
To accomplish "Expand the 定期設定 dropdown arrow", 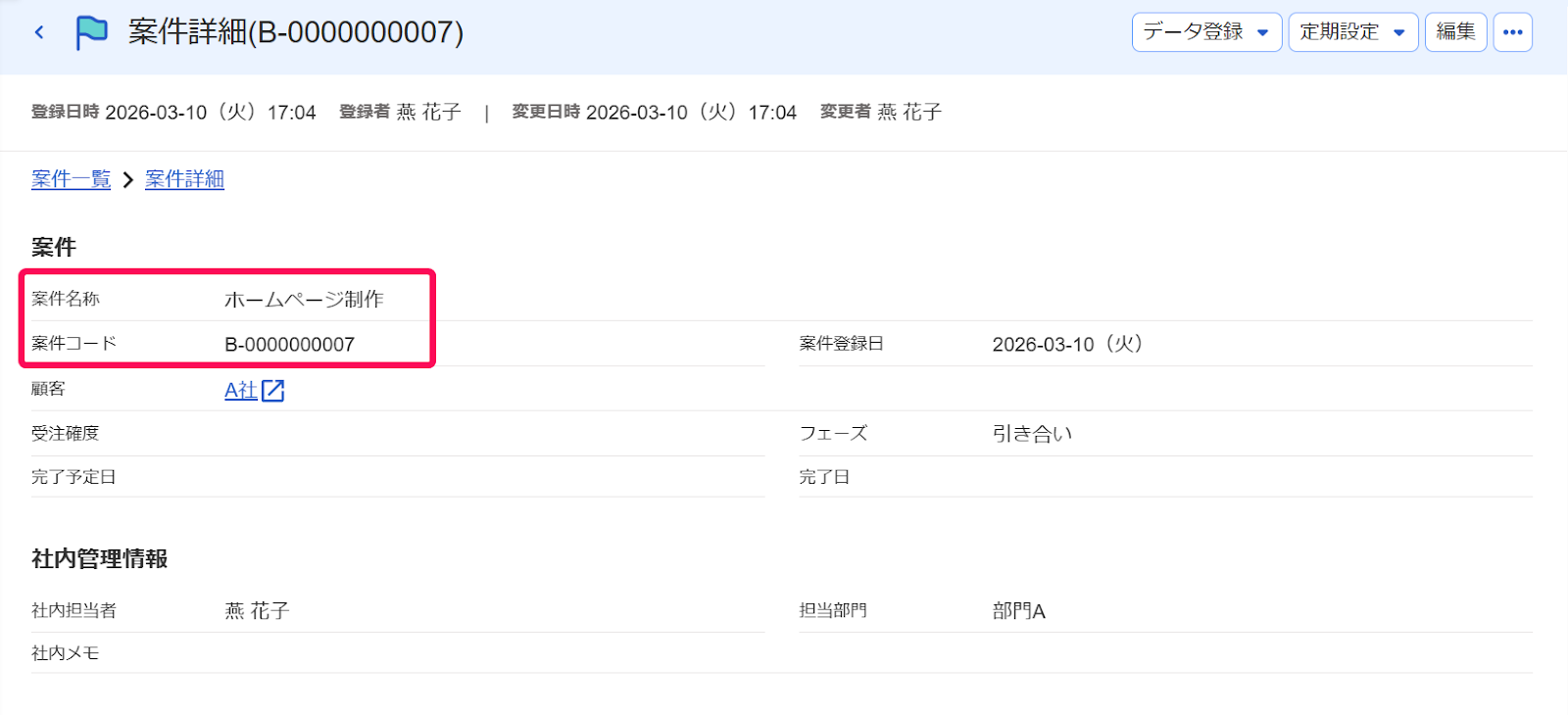I will click(x=1399, y=32).
